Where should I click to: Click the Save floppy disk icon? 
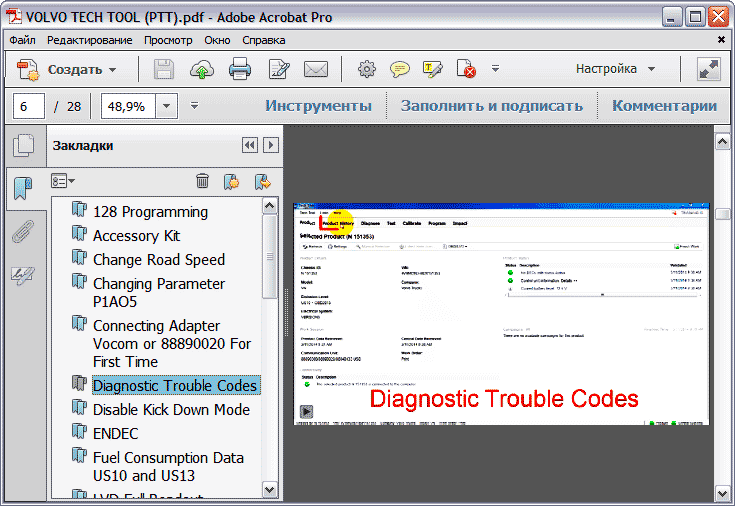[164, 70]
